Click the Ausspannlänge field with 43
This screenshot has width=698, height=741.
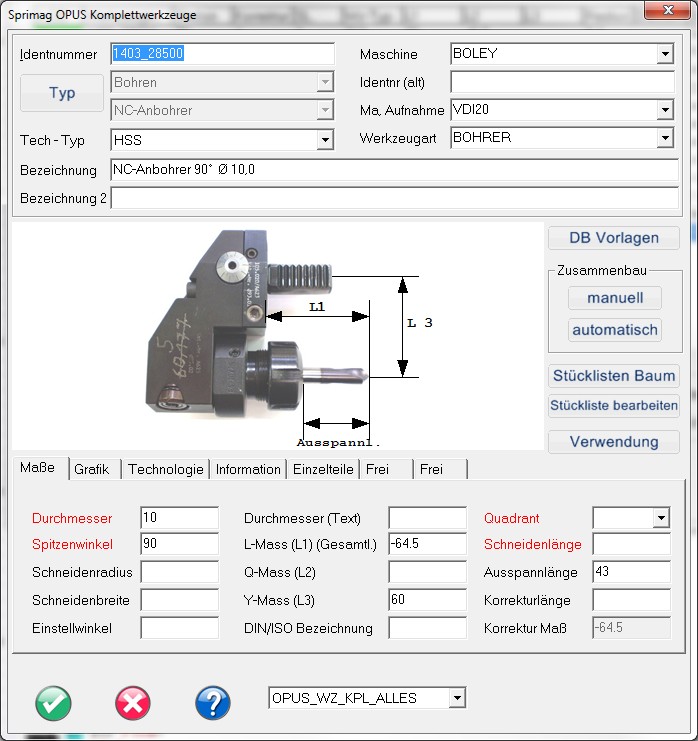pos(631,572)
